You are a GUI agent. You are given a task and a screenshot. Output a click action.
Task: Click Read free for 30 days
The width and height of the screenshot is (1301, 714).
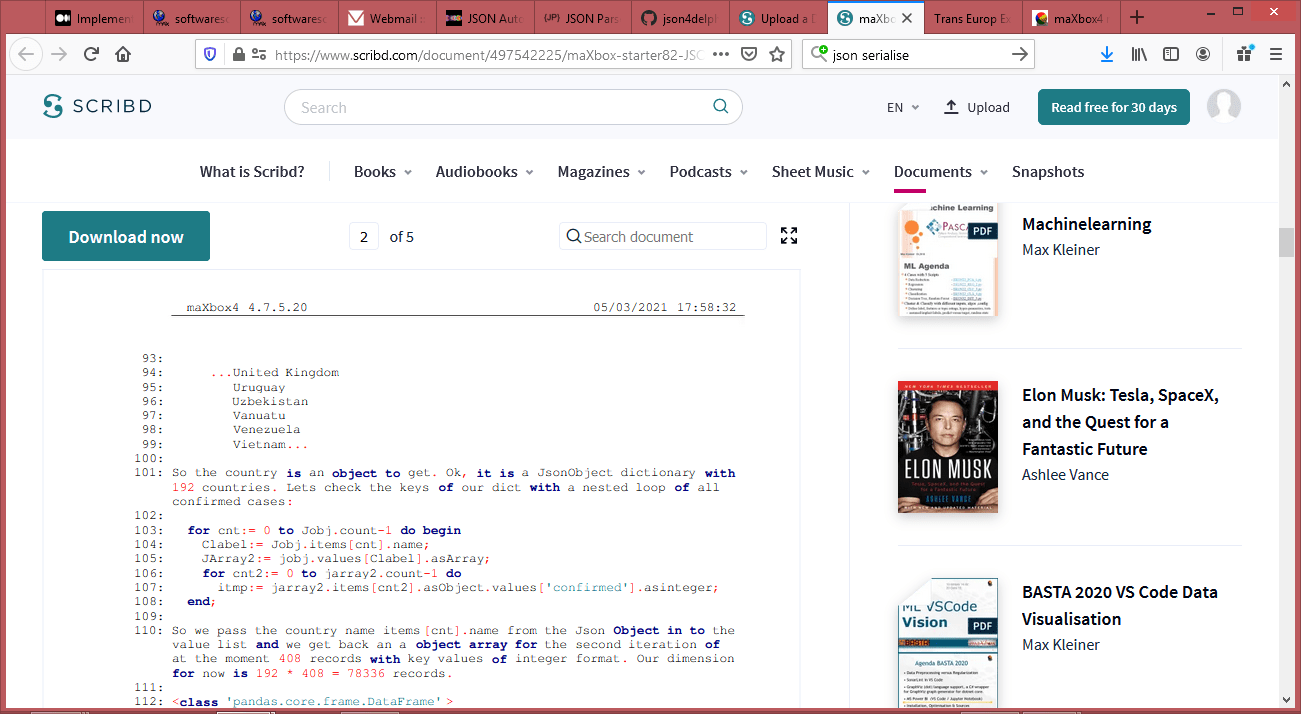tap(1113, 107)
